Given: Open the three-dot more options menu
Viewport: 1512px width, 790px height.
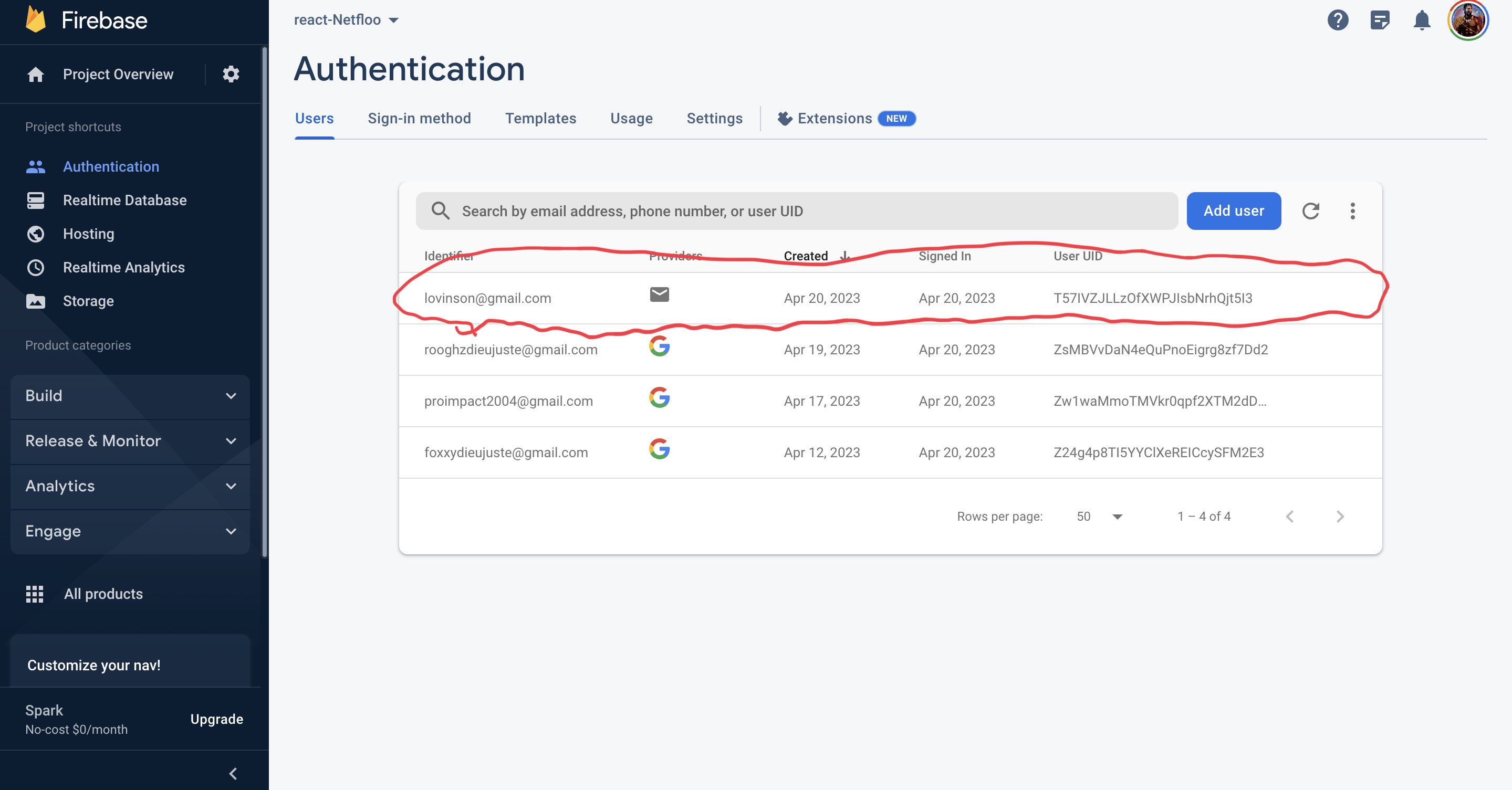Looking at the screenshot, I should (x=1352, y=211).
